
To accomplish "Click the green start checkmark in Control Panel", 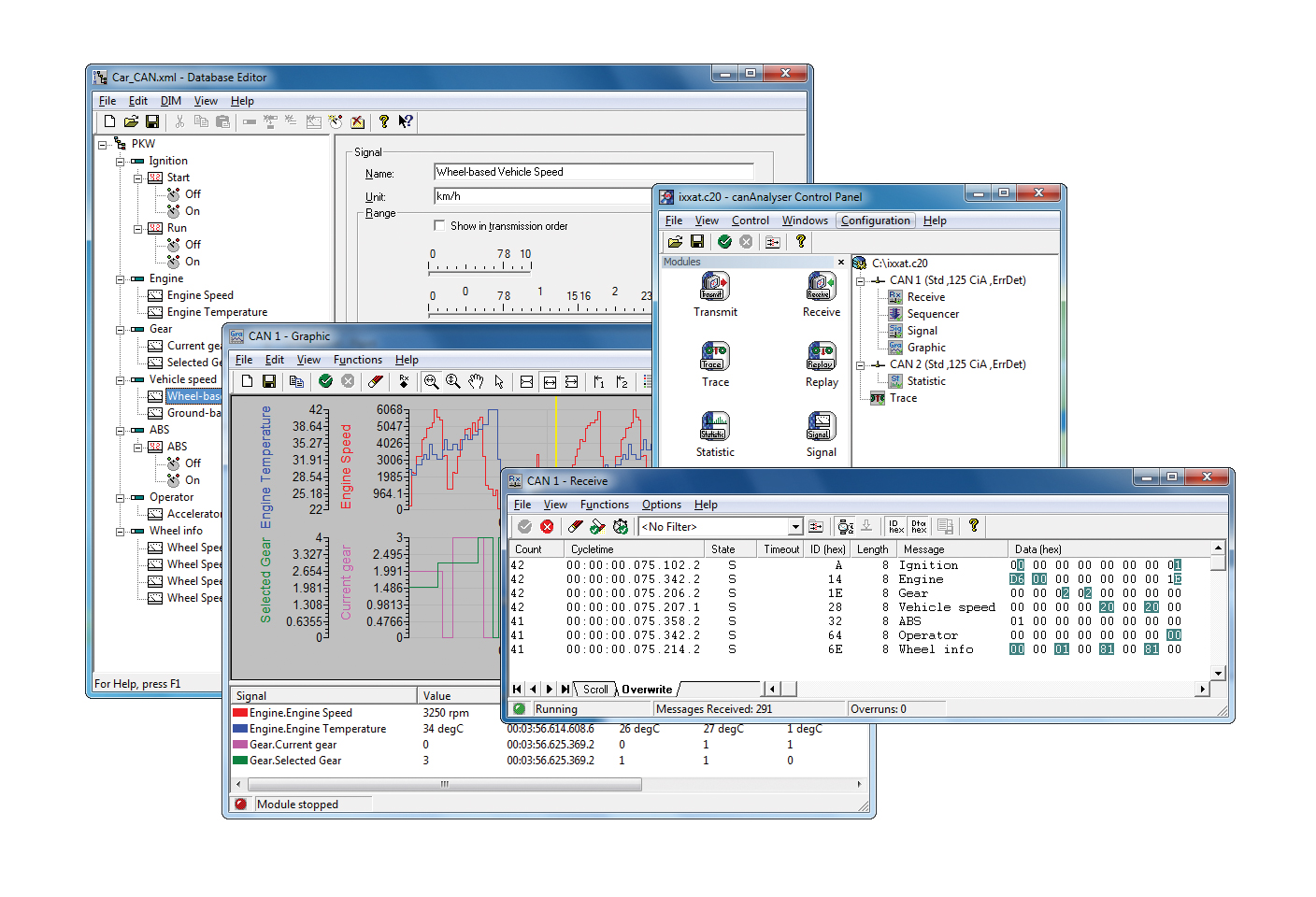I will tap(724, 241).
